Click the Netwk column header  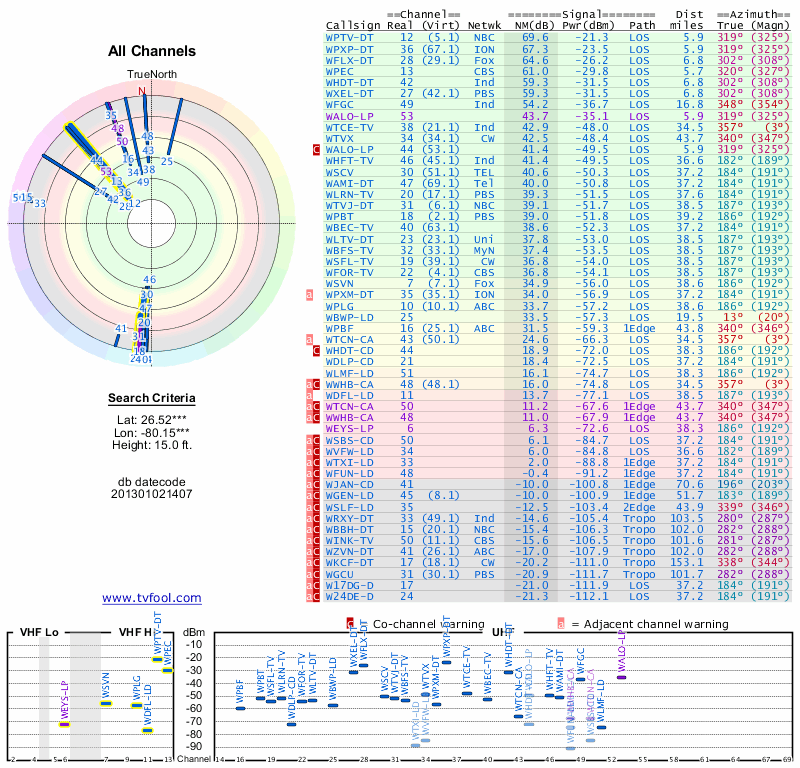485,26
